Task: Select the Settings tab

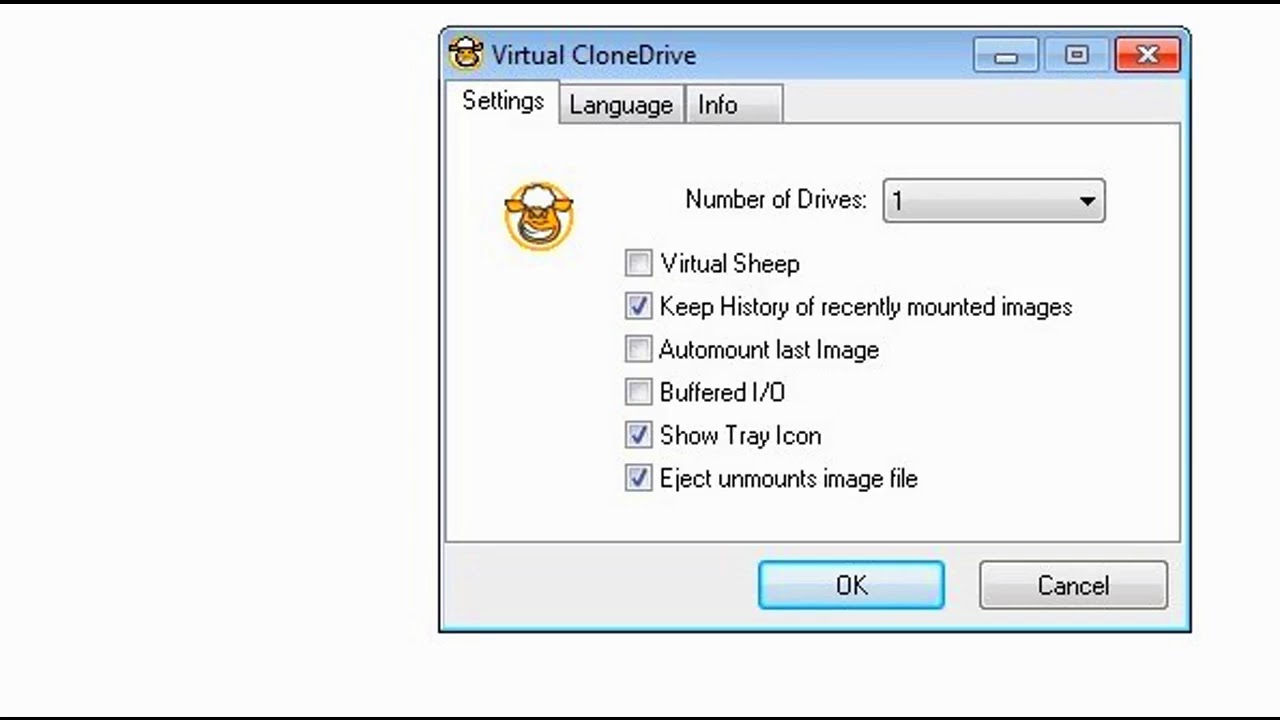Action: pyautogui.click(x=503, y=102)
